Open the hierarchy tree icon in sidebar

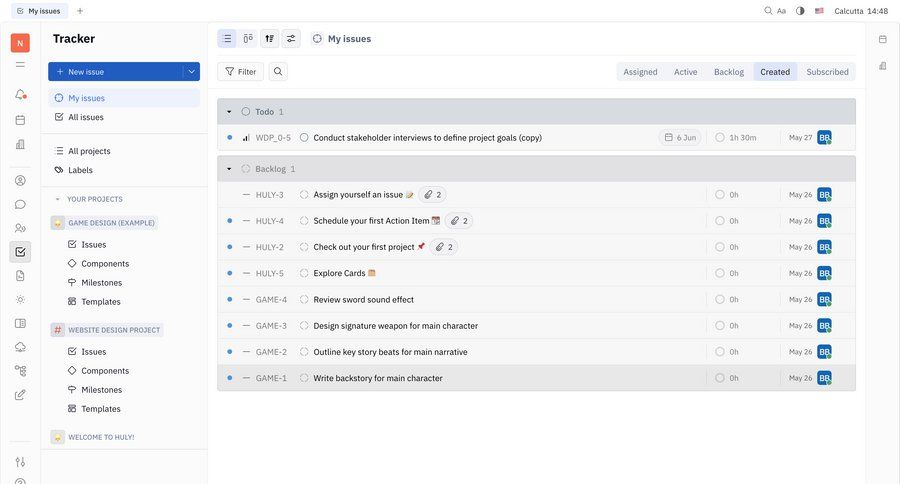[20, 371]
